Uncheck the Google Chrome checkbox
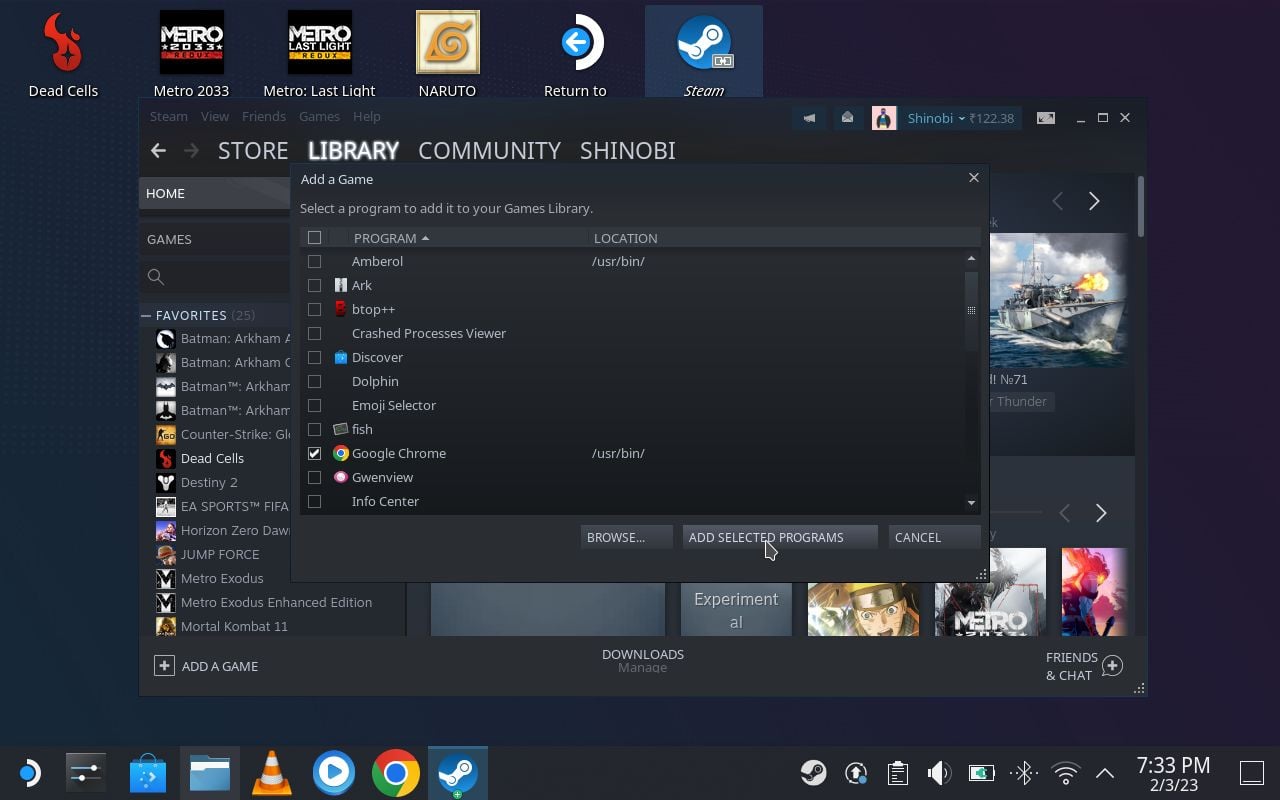The width and height of the screenshot is (1280, 800). [314, 453]
